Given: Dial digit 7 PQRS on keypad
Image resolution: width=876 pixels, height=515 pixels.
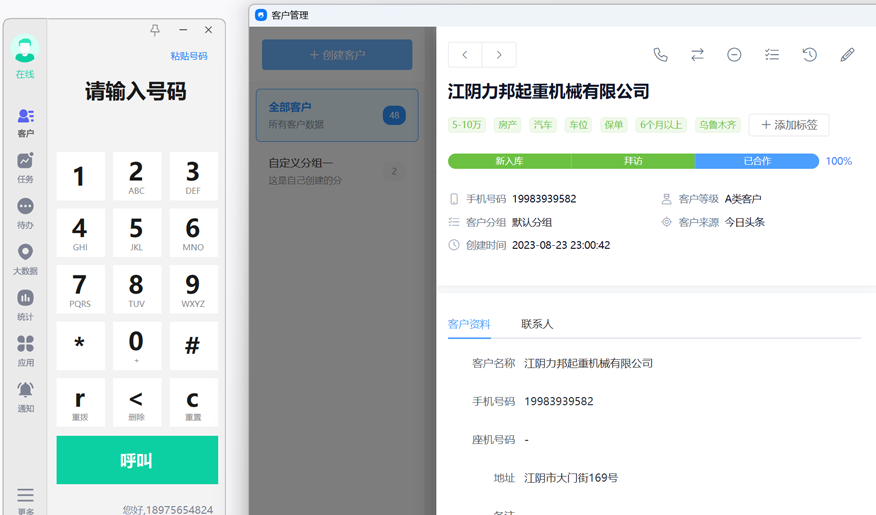Looking at the screenshot, I should tap(80, 289).
